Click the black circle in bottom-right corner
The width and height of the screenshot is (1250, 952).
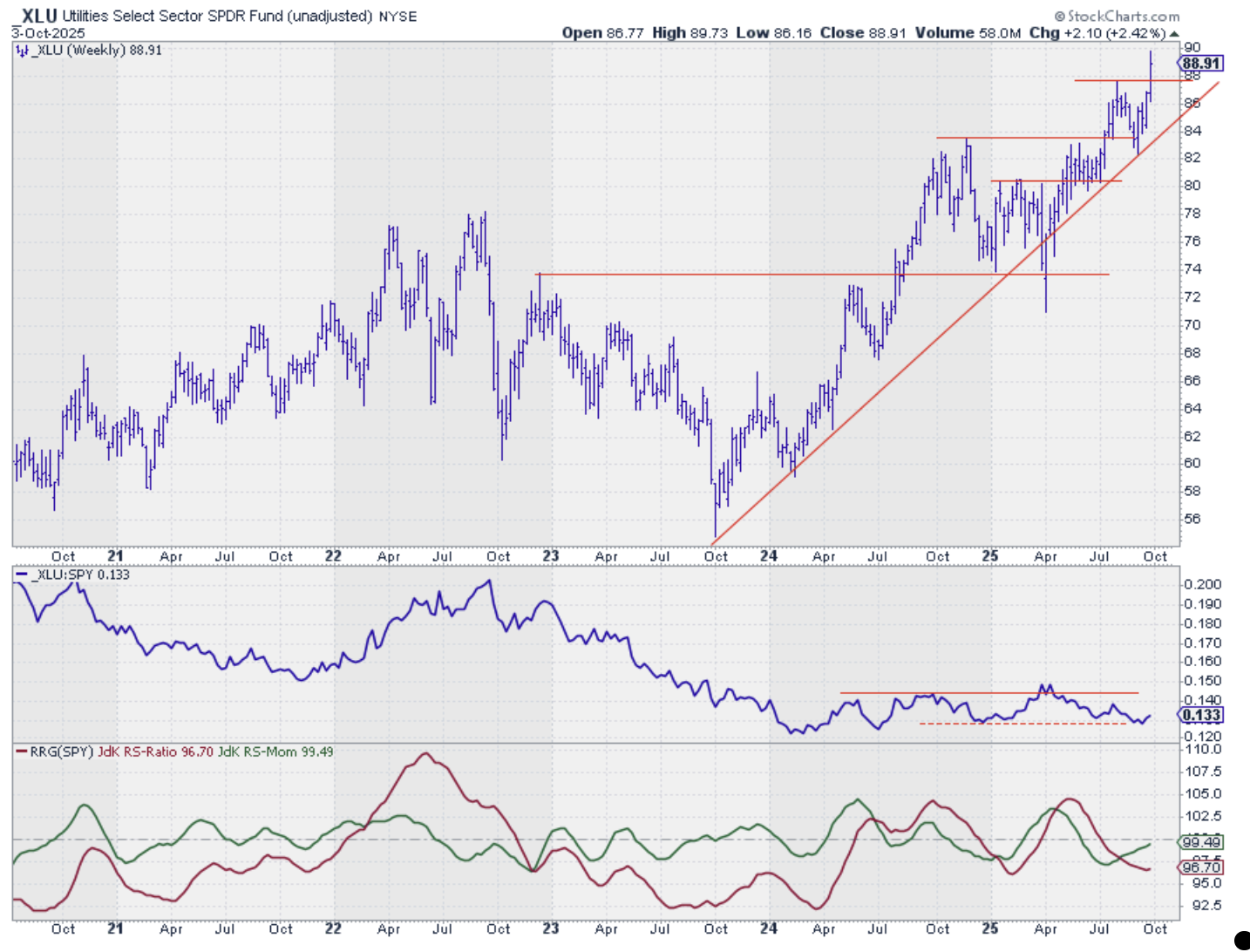pyautogui.click(x=1242, y=940)
